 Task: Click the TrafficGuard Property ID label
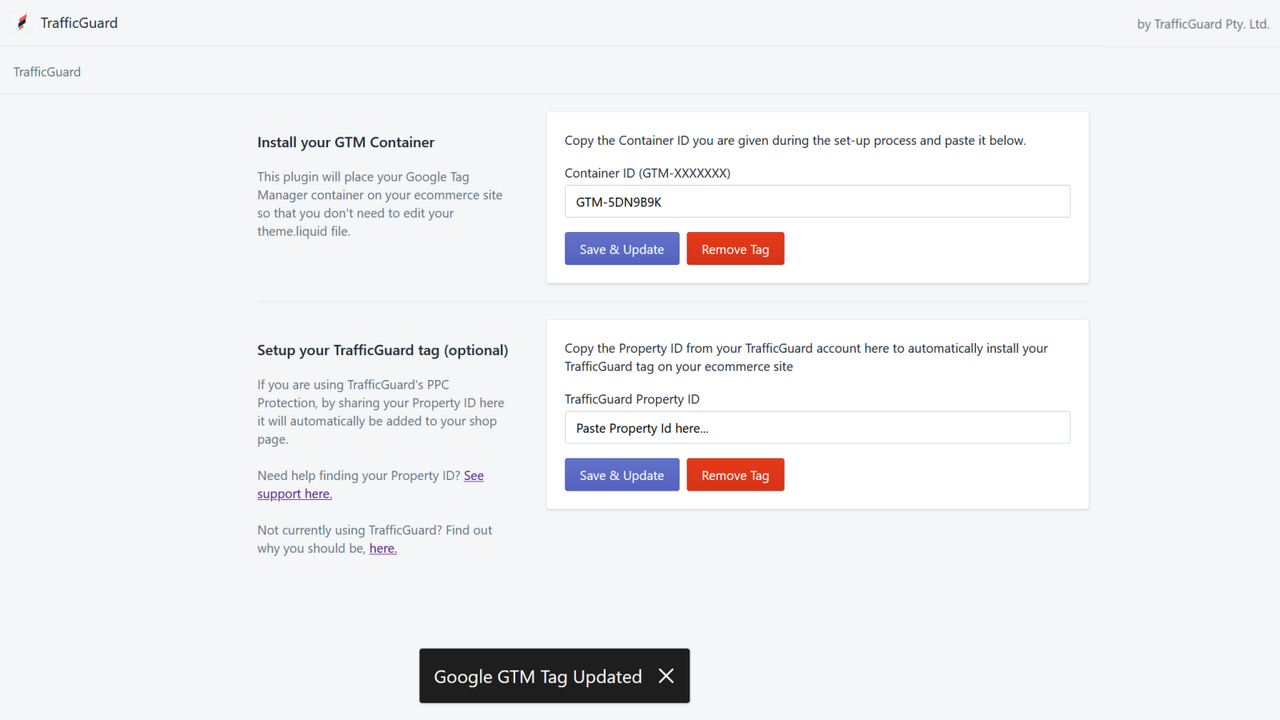point(632,399)
